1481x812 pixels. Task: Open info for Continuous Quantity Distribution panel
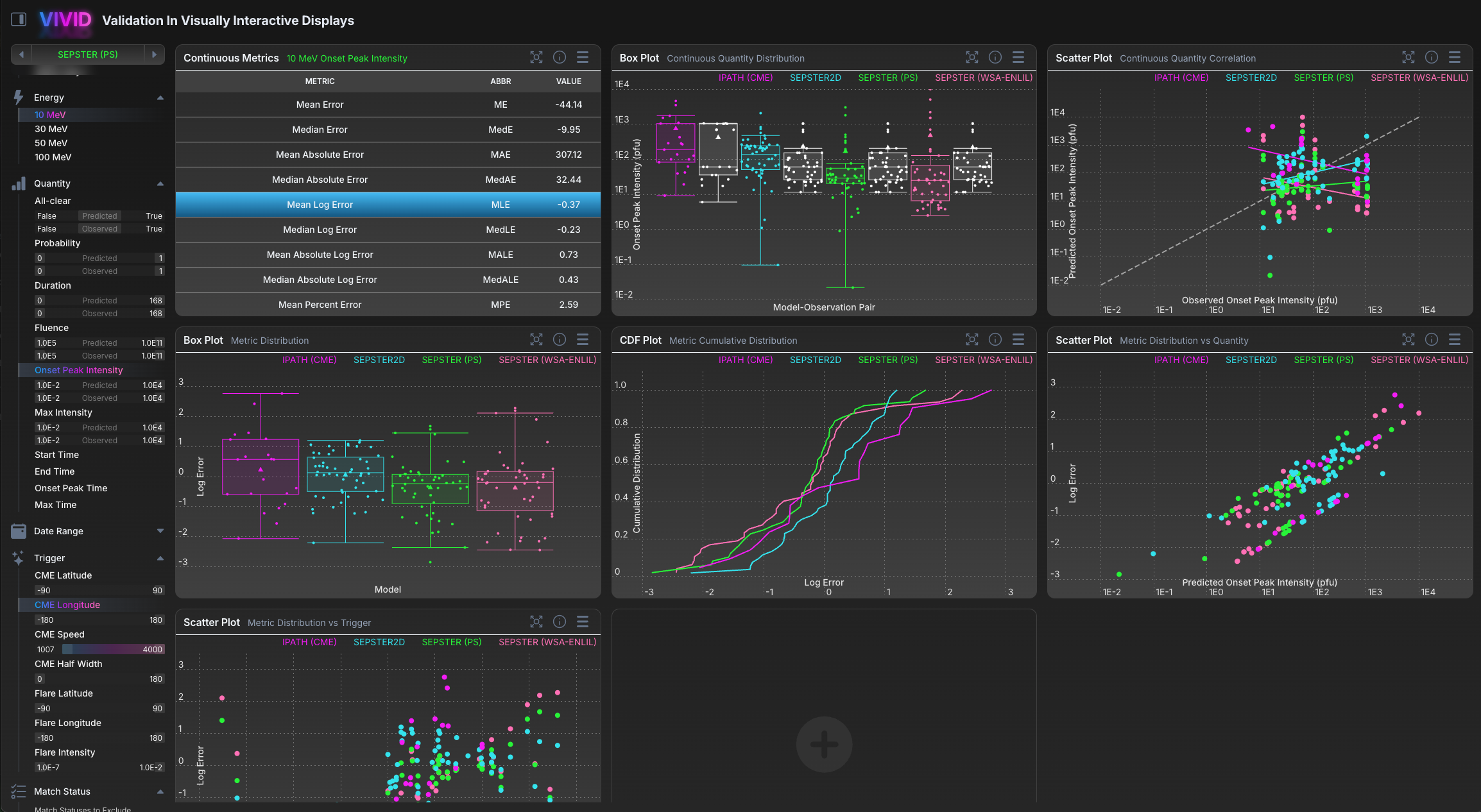995,57
